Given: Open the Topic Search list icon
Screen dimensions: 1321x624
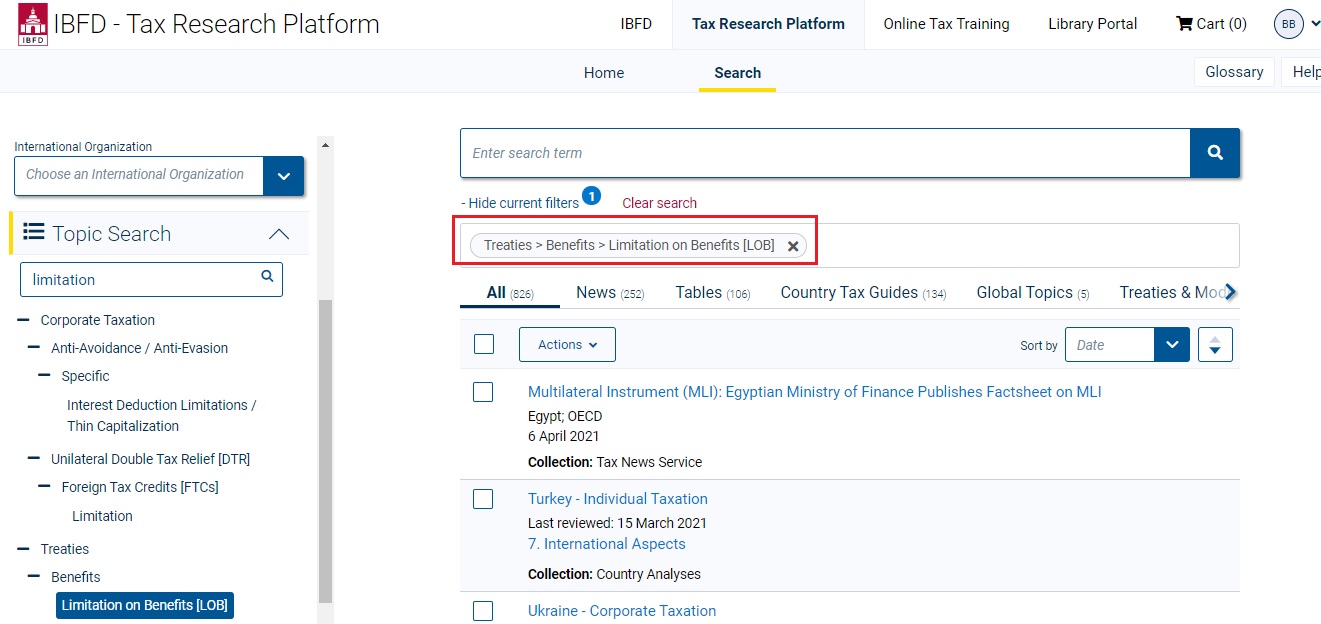Looking at the screenshot, I should tap(34, 232).
